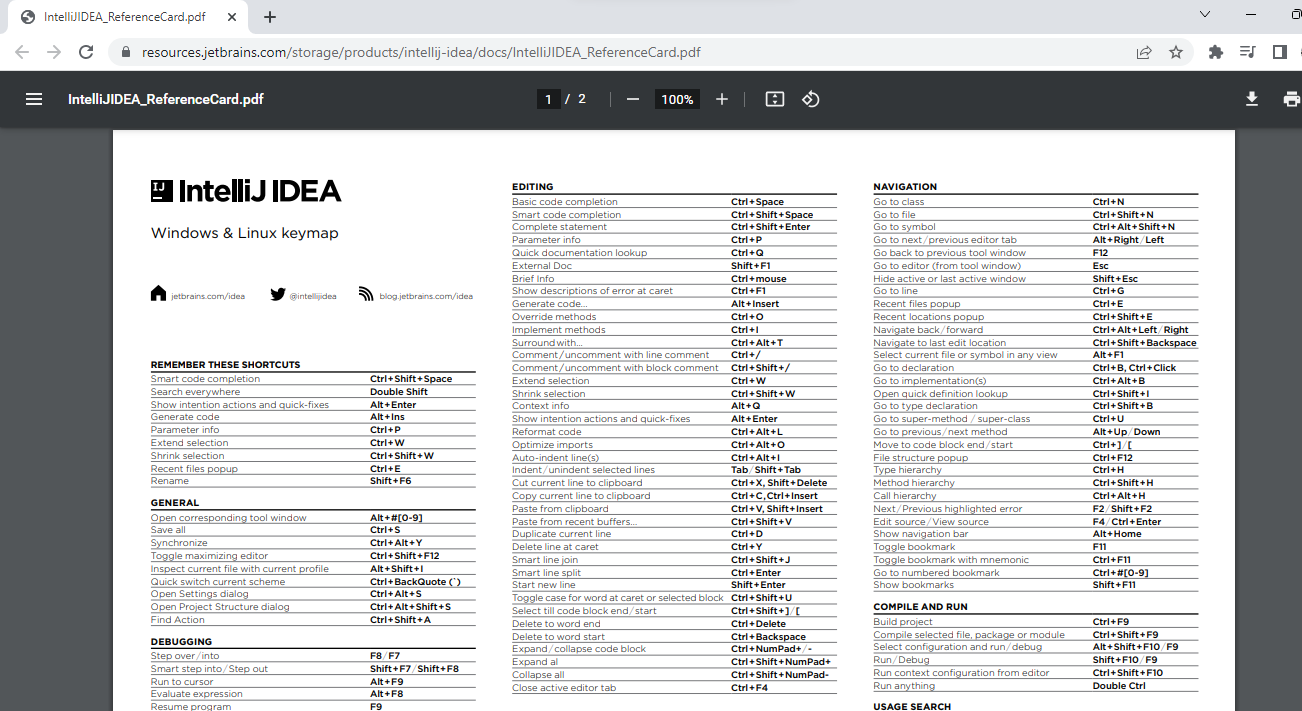The width and height of the screenshot is (1302, 711).
Task: Click the 'File structure popup' entry
Action: [921, 458]
